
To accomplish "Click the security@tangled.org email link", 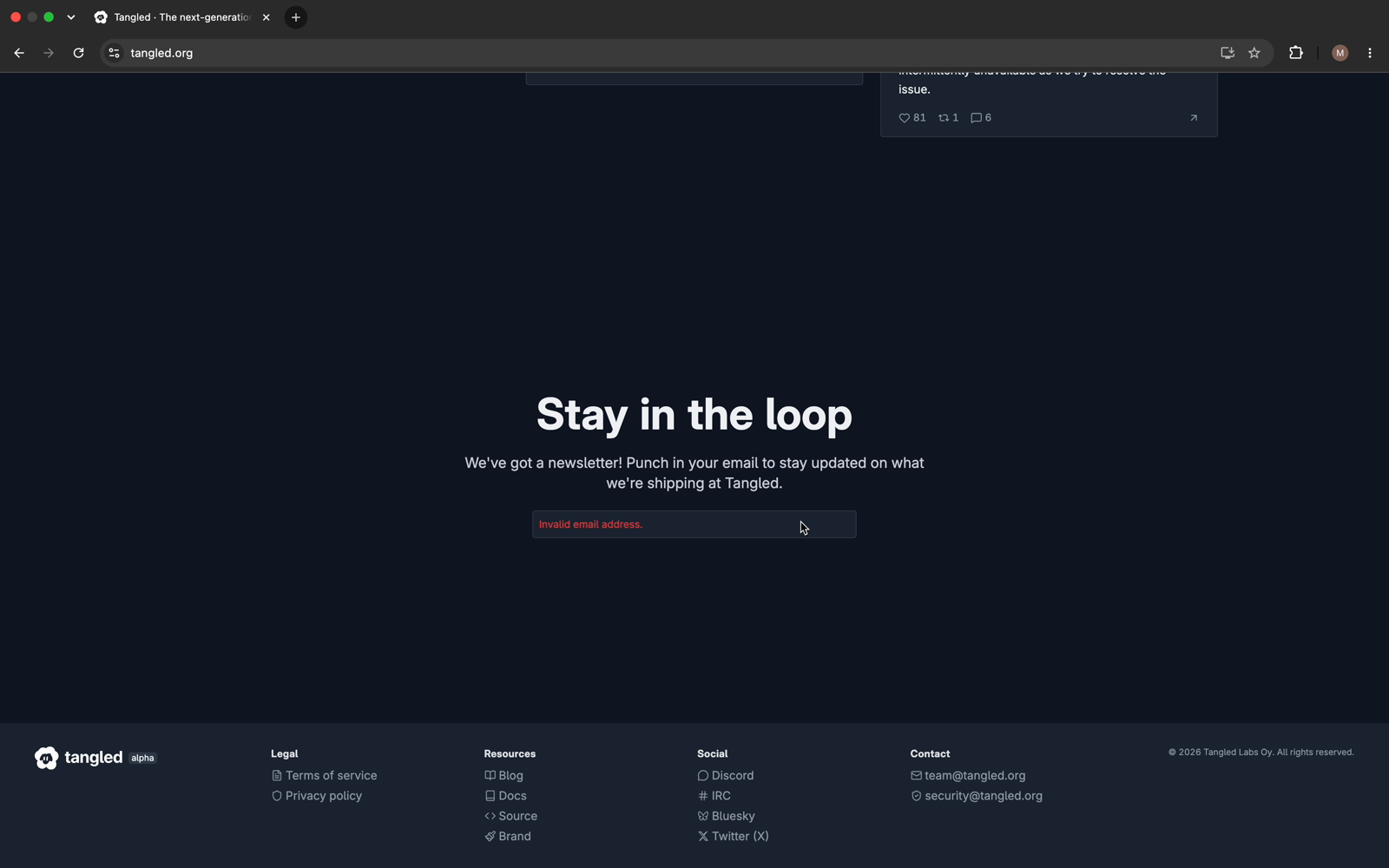I will pyautogui.click(x=977, y=796).
